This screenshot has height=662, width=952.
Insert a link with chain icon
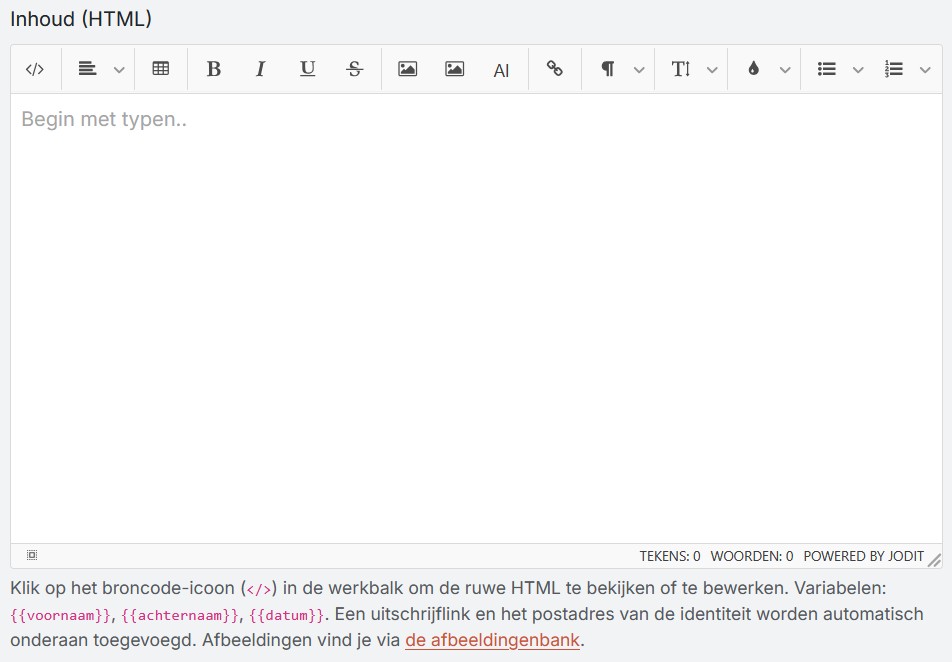554,69
